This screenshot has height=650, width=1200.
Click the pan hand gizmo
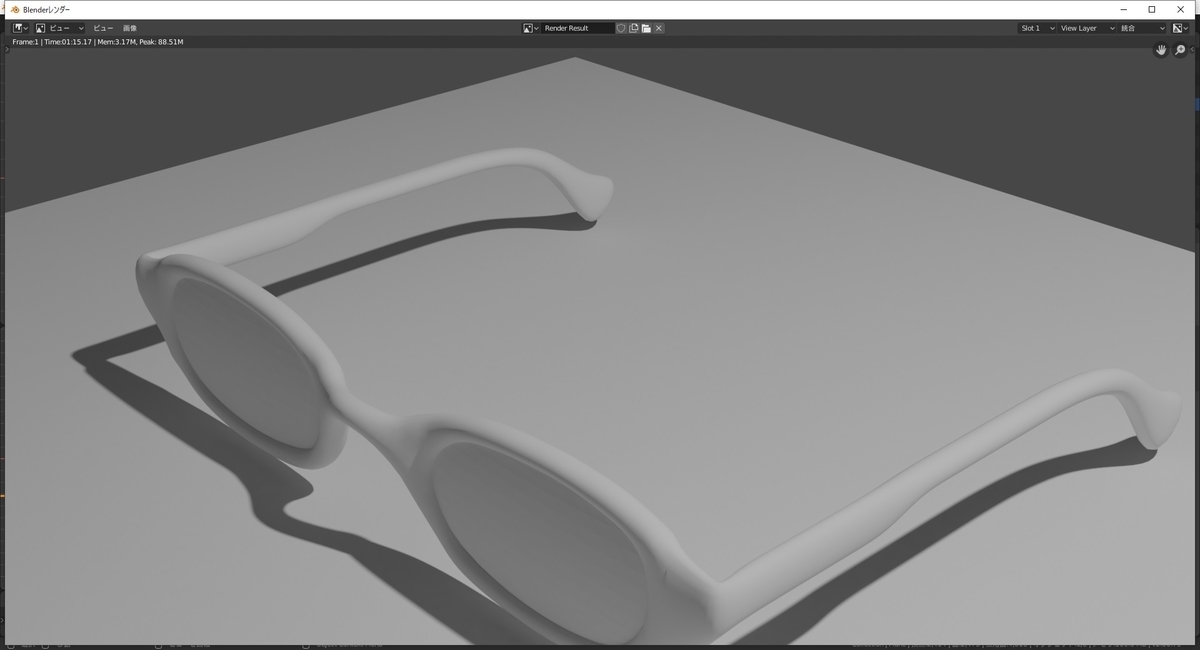(1161, 50)
